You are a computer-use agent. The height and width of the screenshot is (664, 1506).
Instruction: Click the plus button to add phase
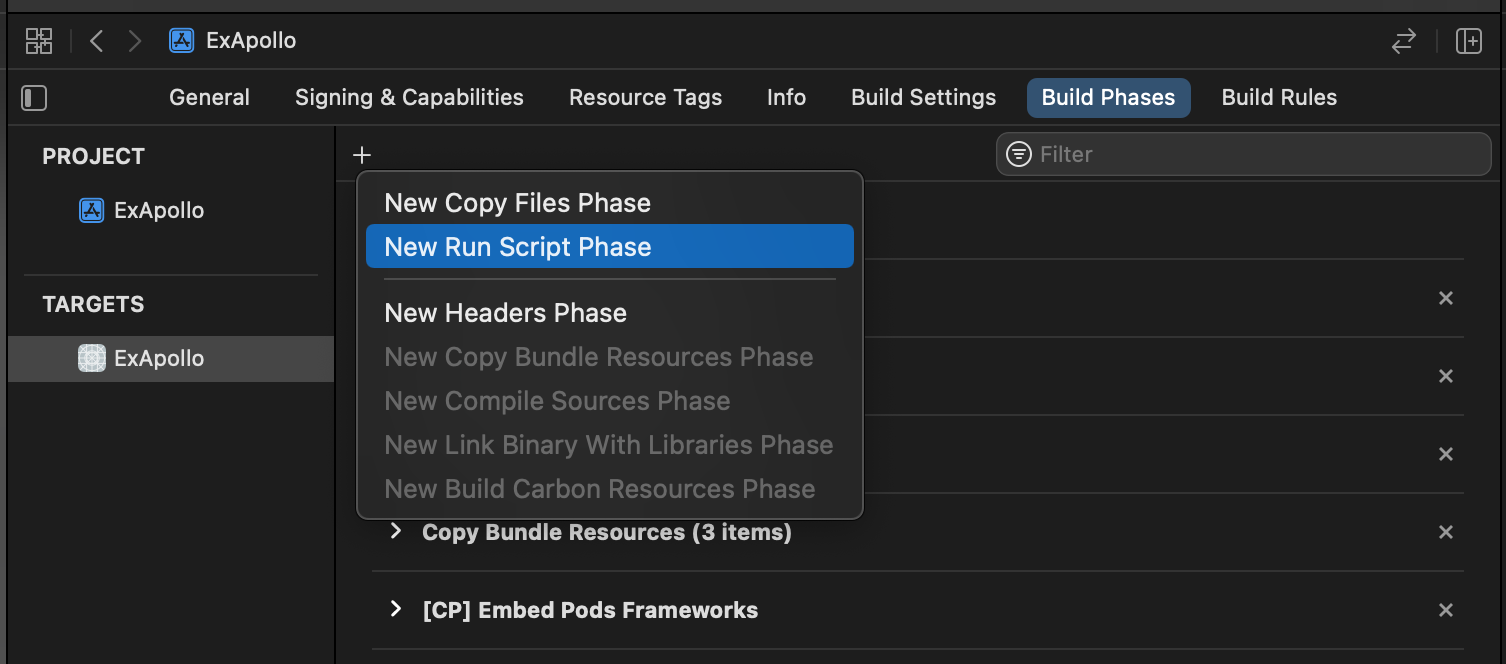point(362,155)
